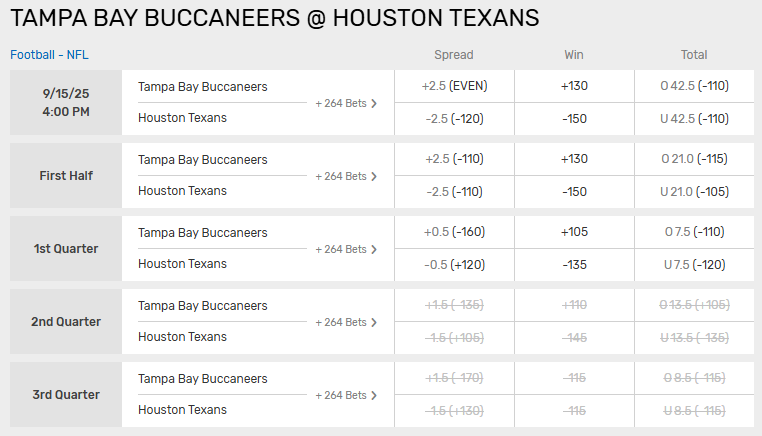This screenshot has width=762, height=436.
Task: Select 1st Quarter Buccaneers spread +0.5 (-160)
Action: point(454,232)
